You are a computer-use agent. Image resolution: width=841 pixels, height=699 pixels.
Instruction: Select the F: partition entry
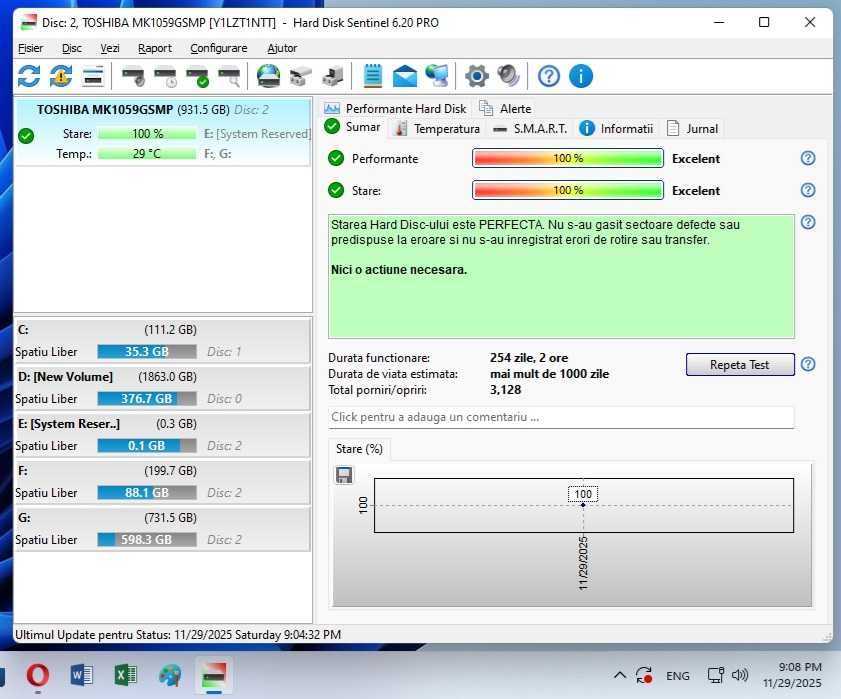click(x=162, y=482)
